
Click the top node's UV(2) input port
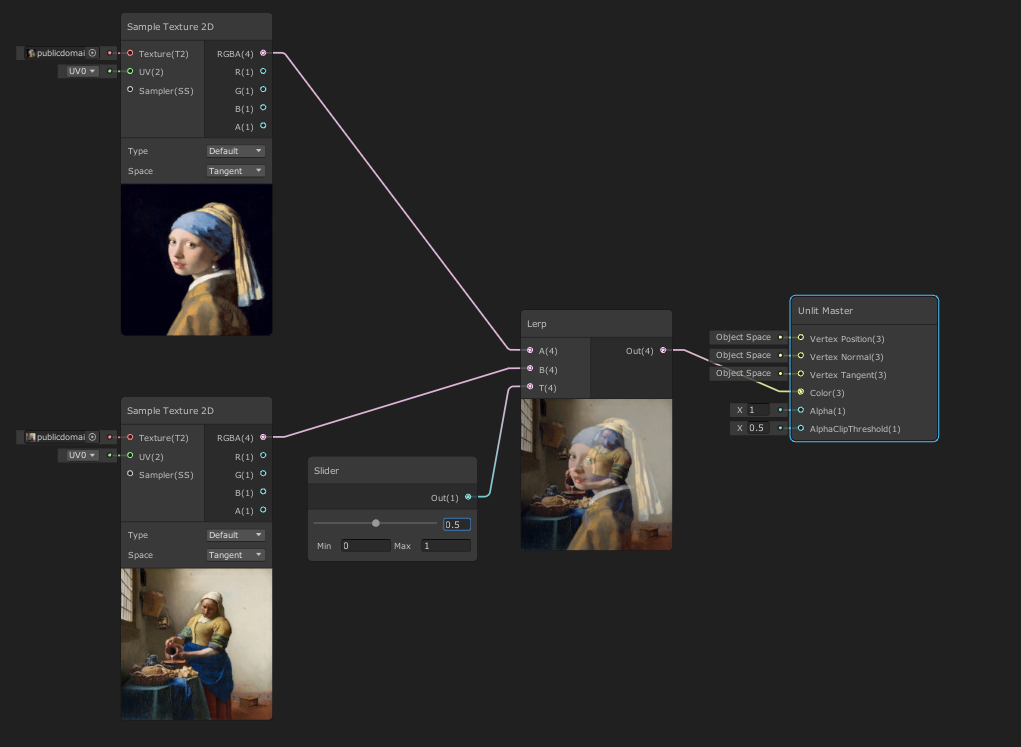coord(130,71)
